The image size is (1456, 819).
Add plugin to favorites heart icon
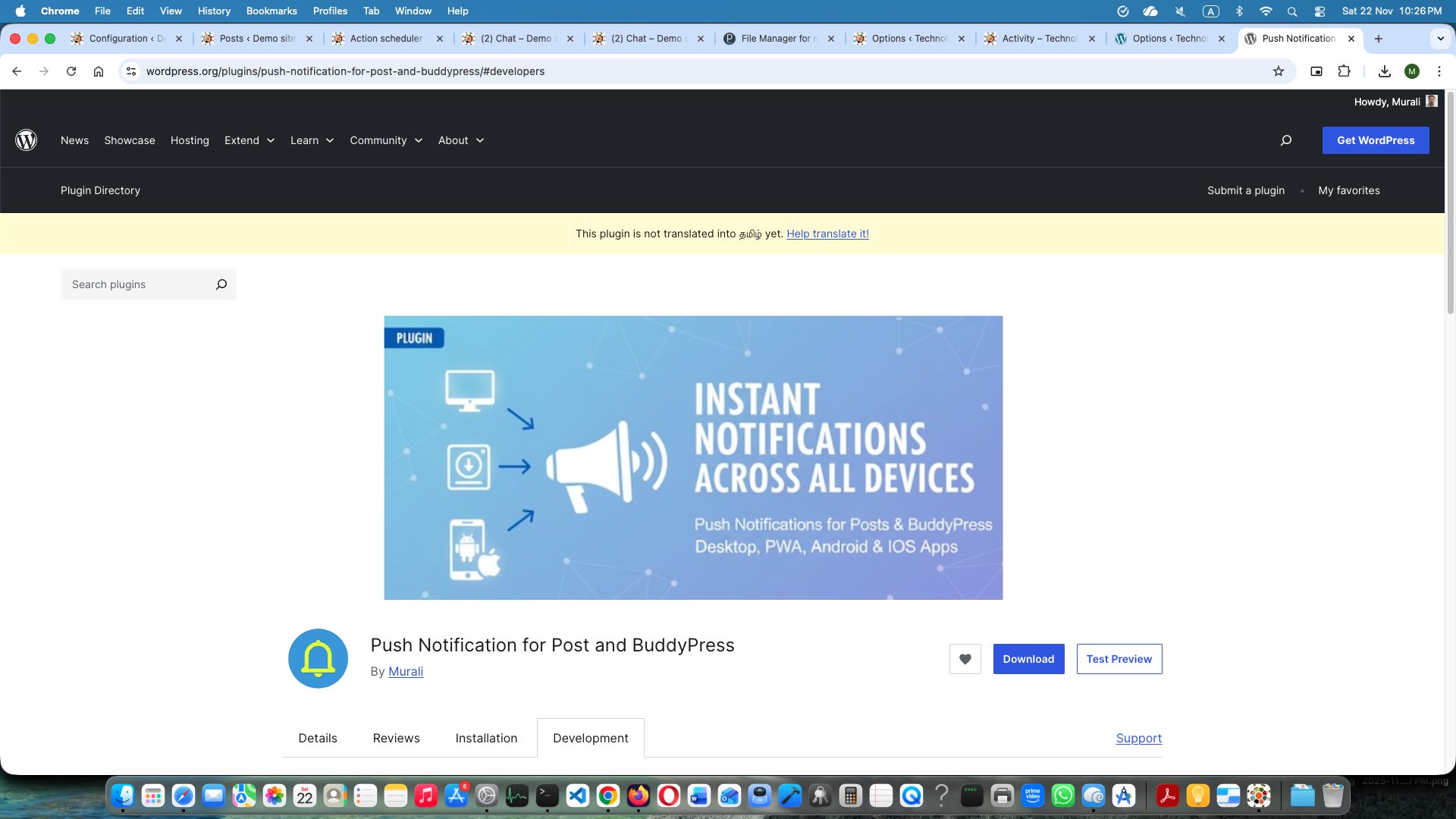(x=965, y=659)
